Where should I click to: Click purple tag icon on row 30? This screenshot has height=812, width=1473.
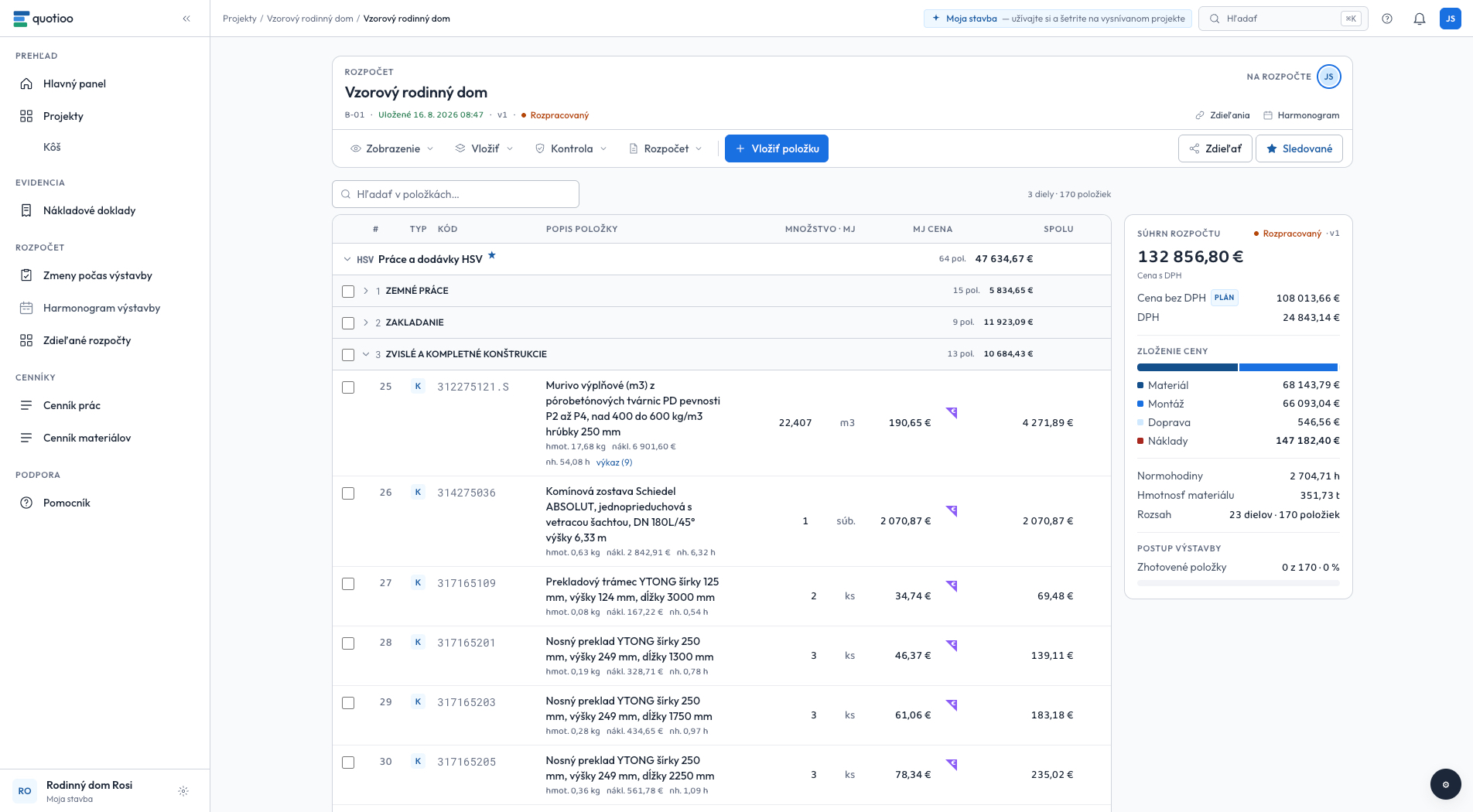click(952, 765)
